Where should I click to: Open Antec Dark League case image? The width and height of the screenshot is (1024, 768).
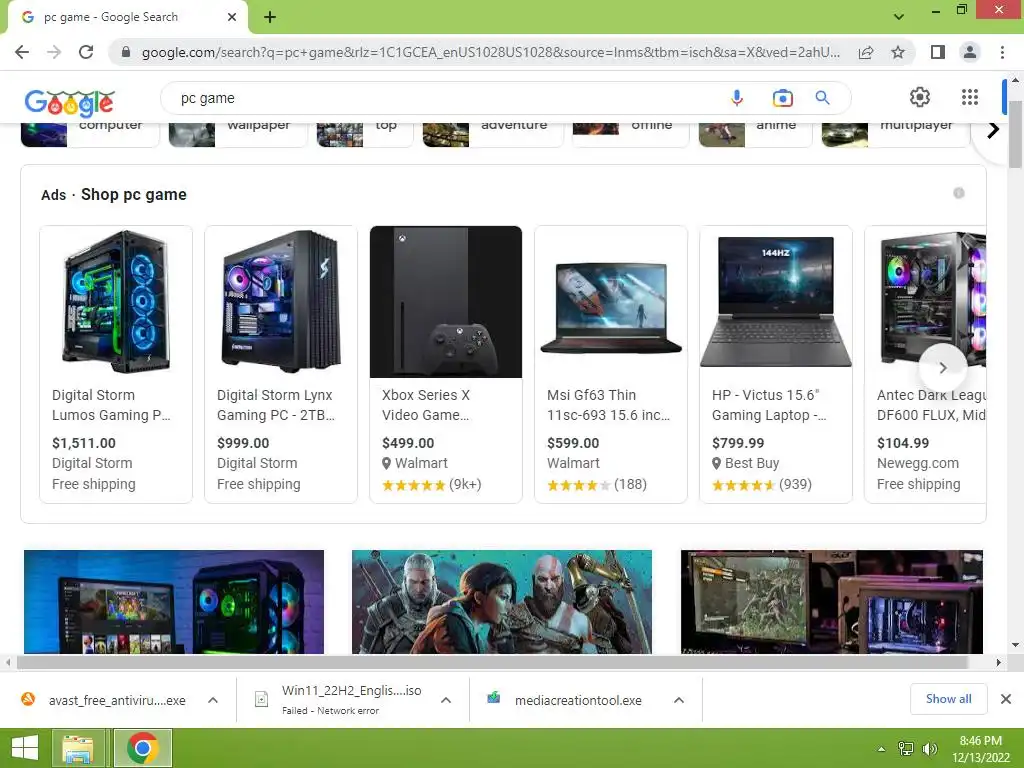pos(925,302)
